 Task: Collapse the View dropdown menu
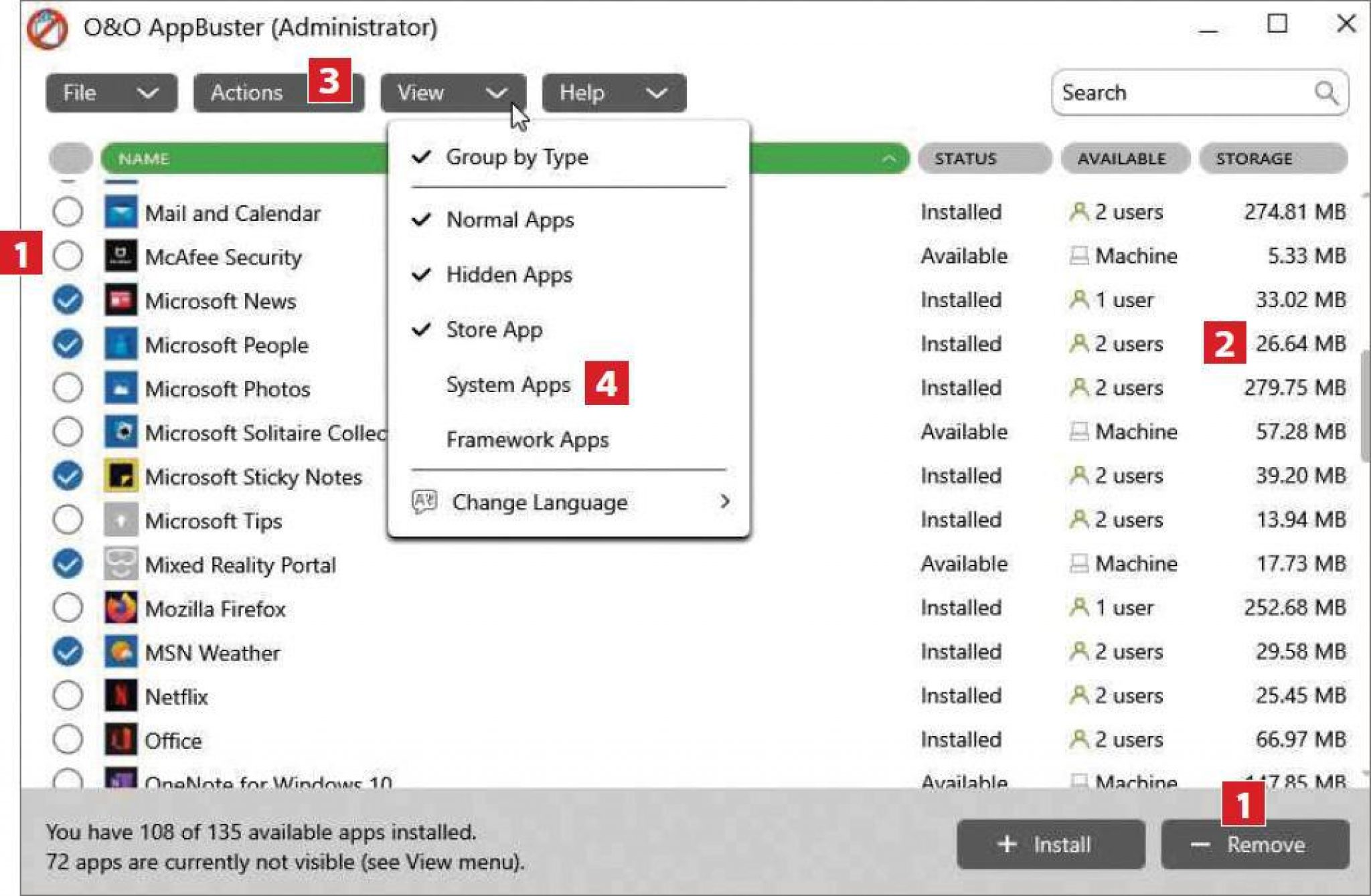453,93
